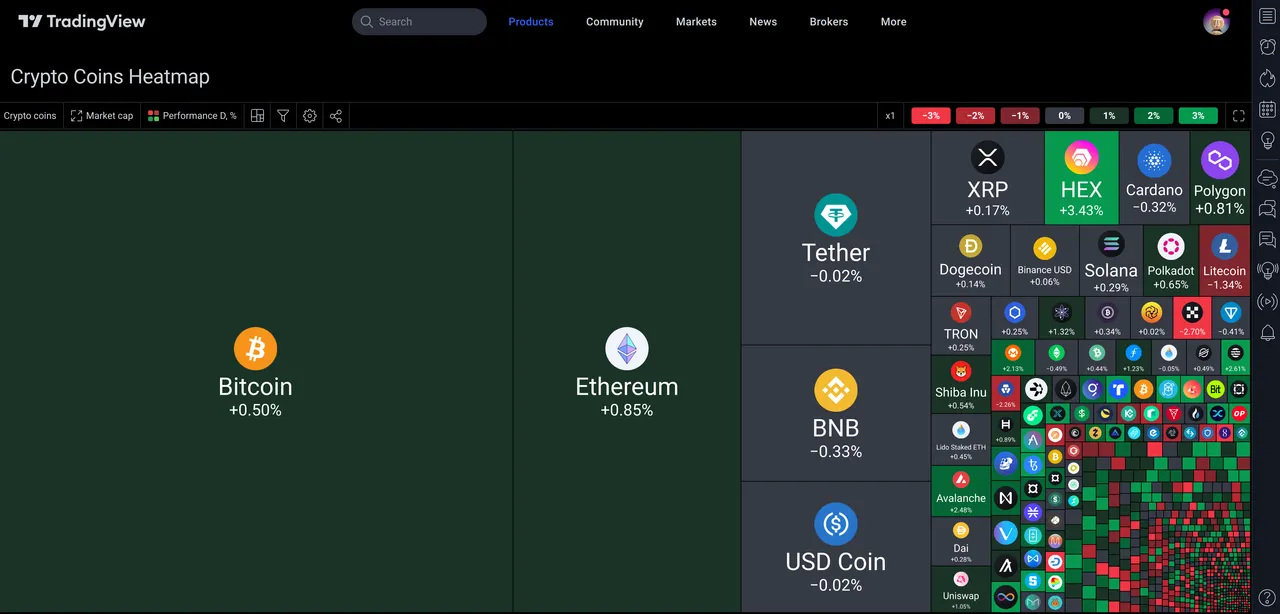Select the 3% legend swatch
Viewport: 1280px width, 614px height.
(x=1198, y=116)
